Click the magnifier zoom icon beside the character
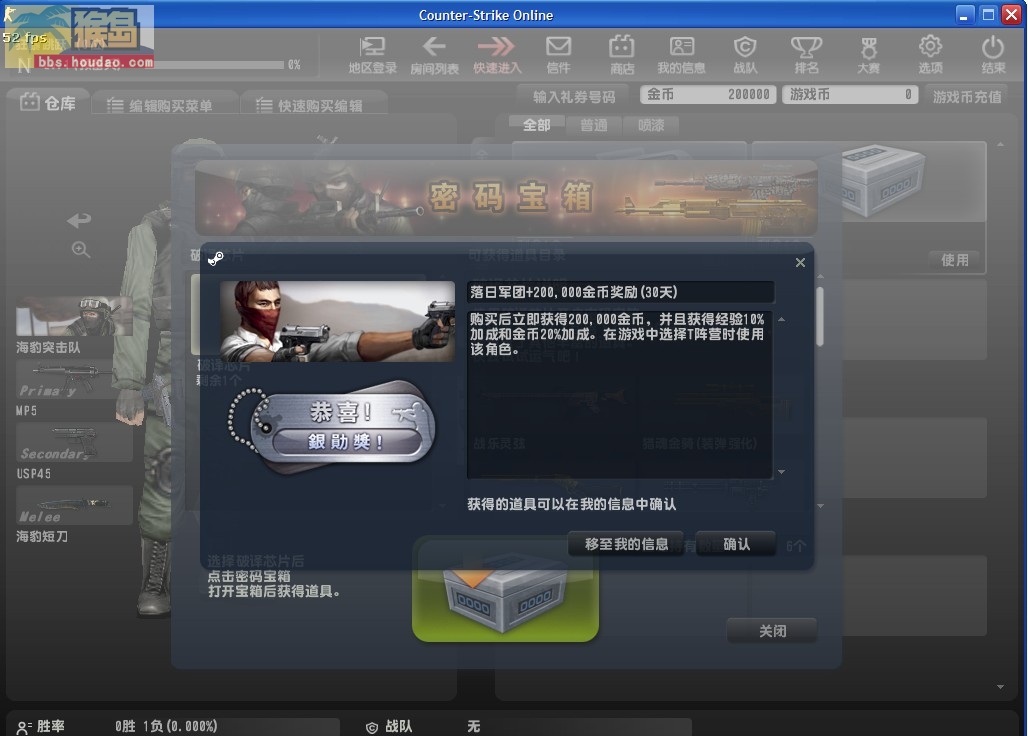The image size is (1028, 736). (81, 250)
